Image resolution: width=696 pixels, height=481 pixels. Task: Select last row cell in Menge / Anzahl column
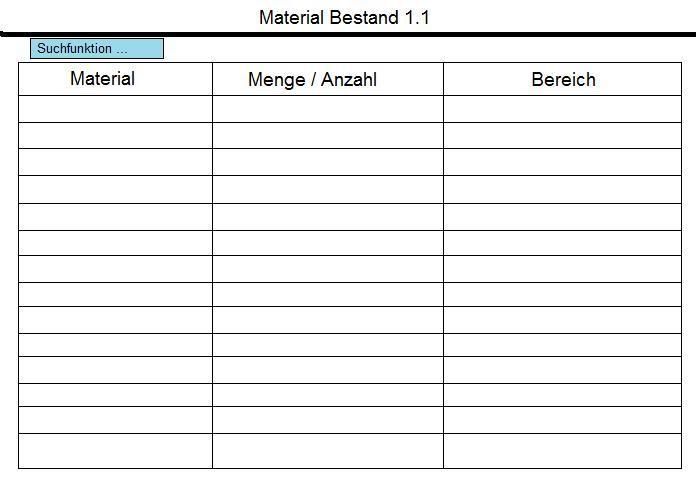coord(328,451)
